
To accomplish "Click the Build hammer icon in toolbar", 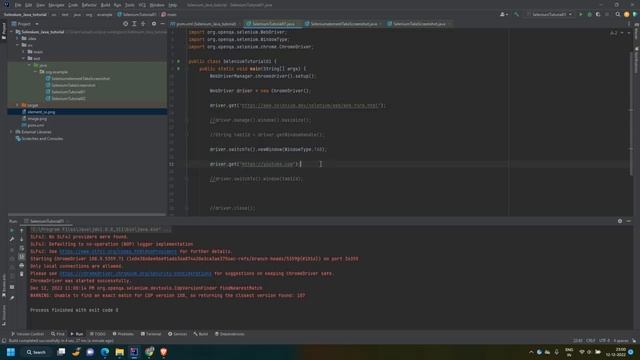I will (517, 14).
